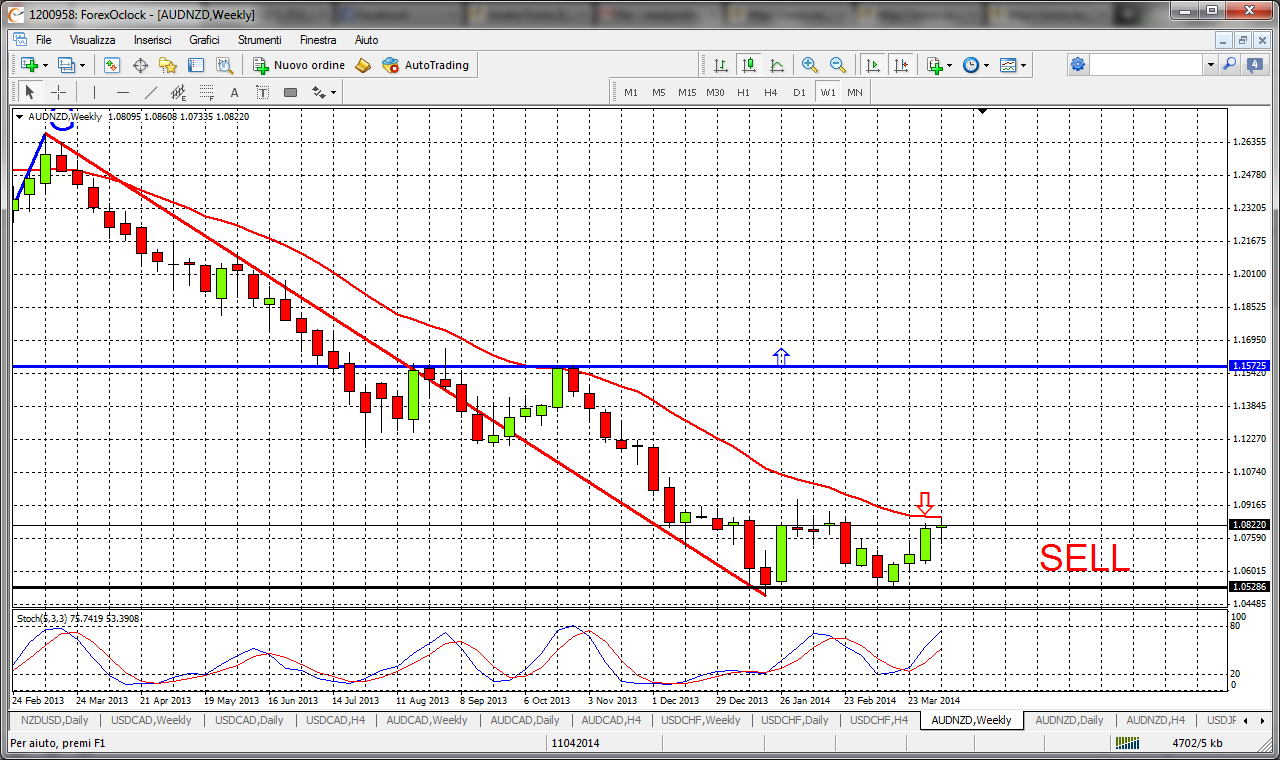Switch to M5 timeframe
This screenshot has width=1280, height=760.
click(658, 92)
